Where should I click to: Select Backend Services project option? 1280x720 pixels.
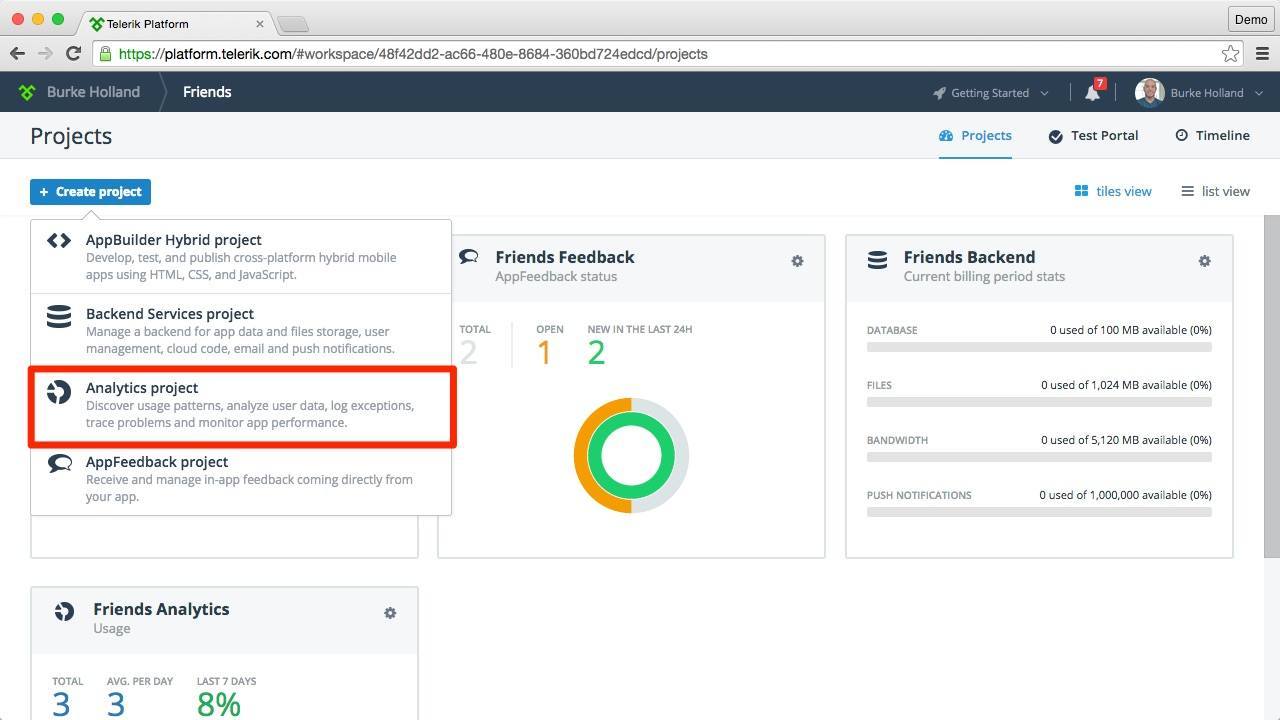click(241, 331)
